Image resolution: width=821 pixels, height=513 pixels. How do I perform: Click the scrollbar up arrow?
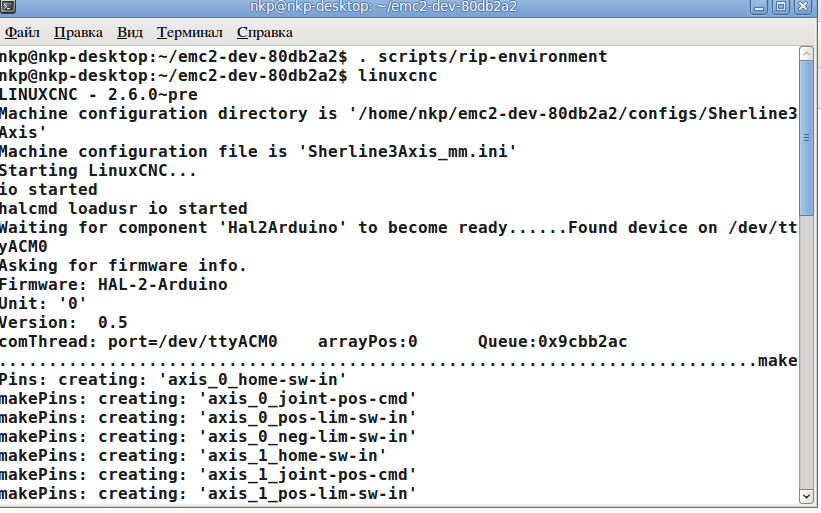(x=807, y=54)
